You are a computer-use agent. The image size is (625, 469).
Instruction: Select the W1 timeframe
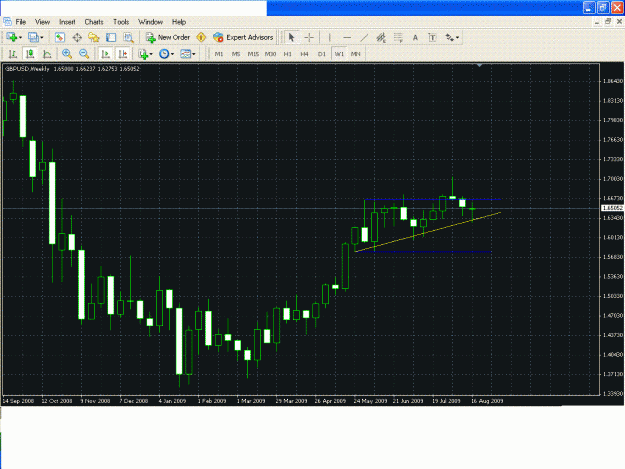339,54
